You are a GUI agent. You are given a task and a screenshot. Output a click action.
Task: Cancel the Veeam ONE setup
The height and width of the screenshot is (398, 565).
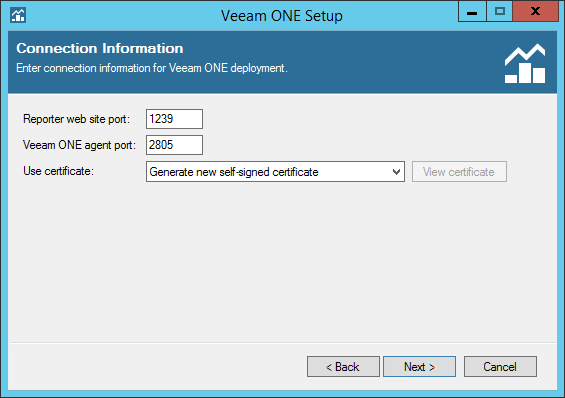tap(500, 367)
